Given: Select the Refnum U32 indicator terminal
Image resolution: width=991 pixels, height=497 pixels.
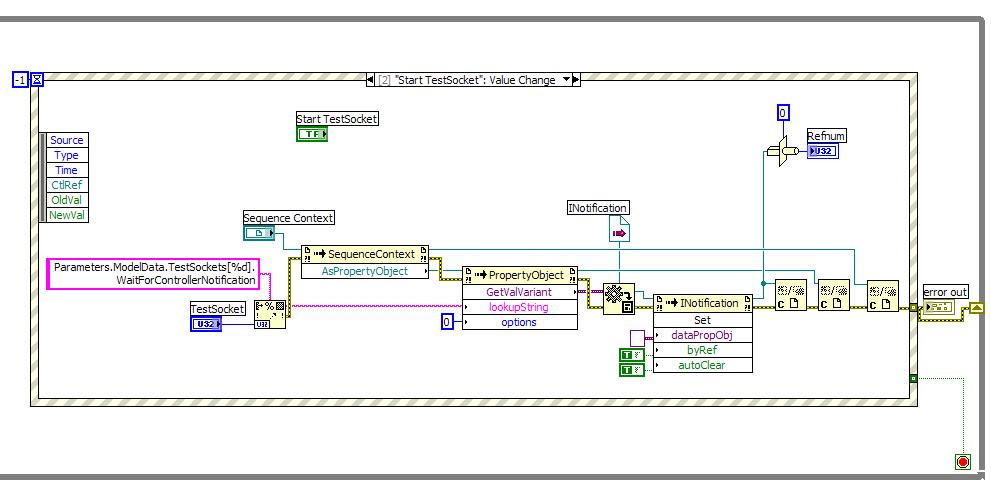Looking at the screenshot, I should (823, 151).
